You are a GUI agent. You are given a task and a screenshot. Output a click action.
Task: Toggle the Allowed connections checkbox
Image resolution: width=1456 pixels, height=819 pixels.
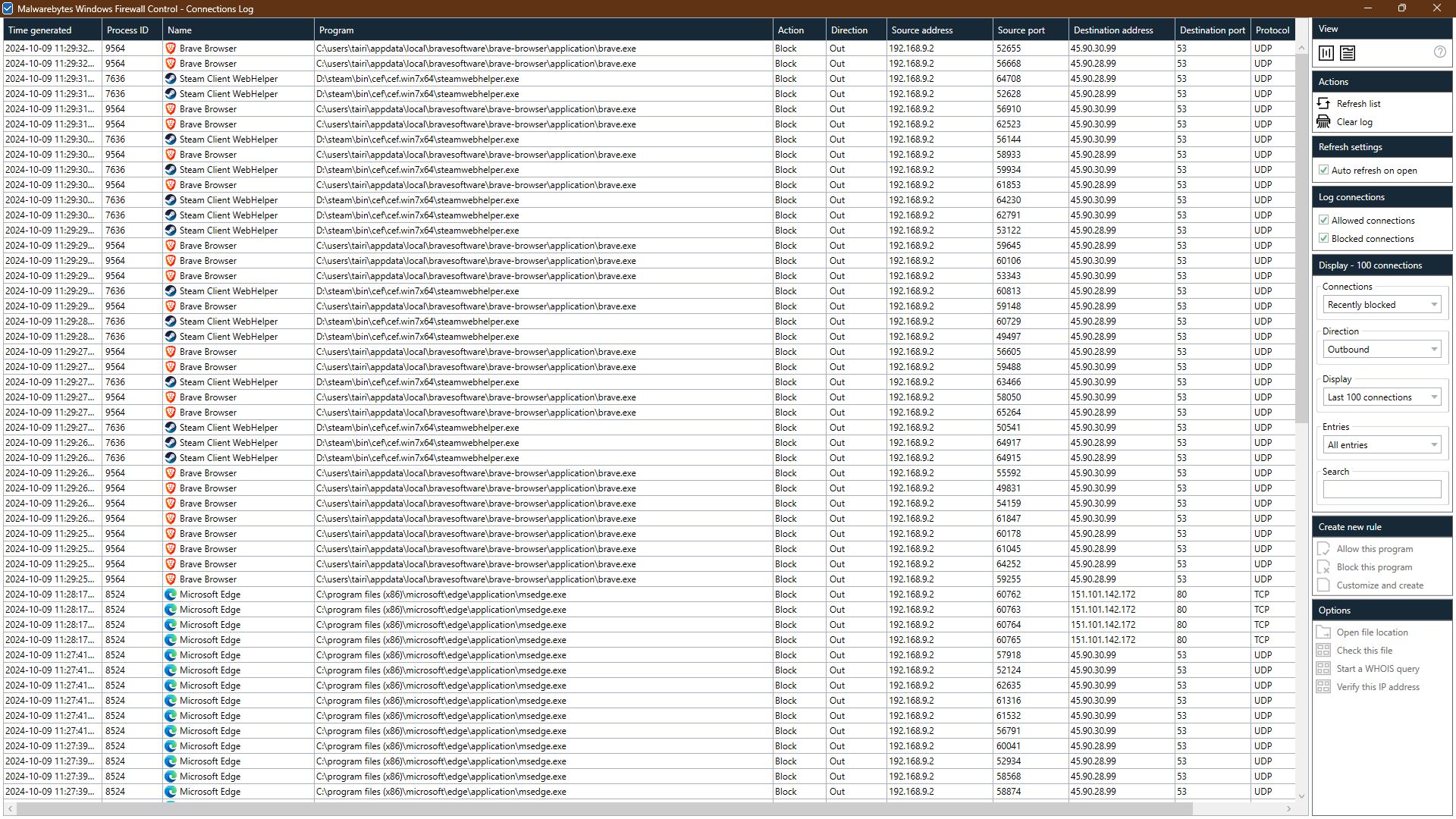pos(1324,221)
